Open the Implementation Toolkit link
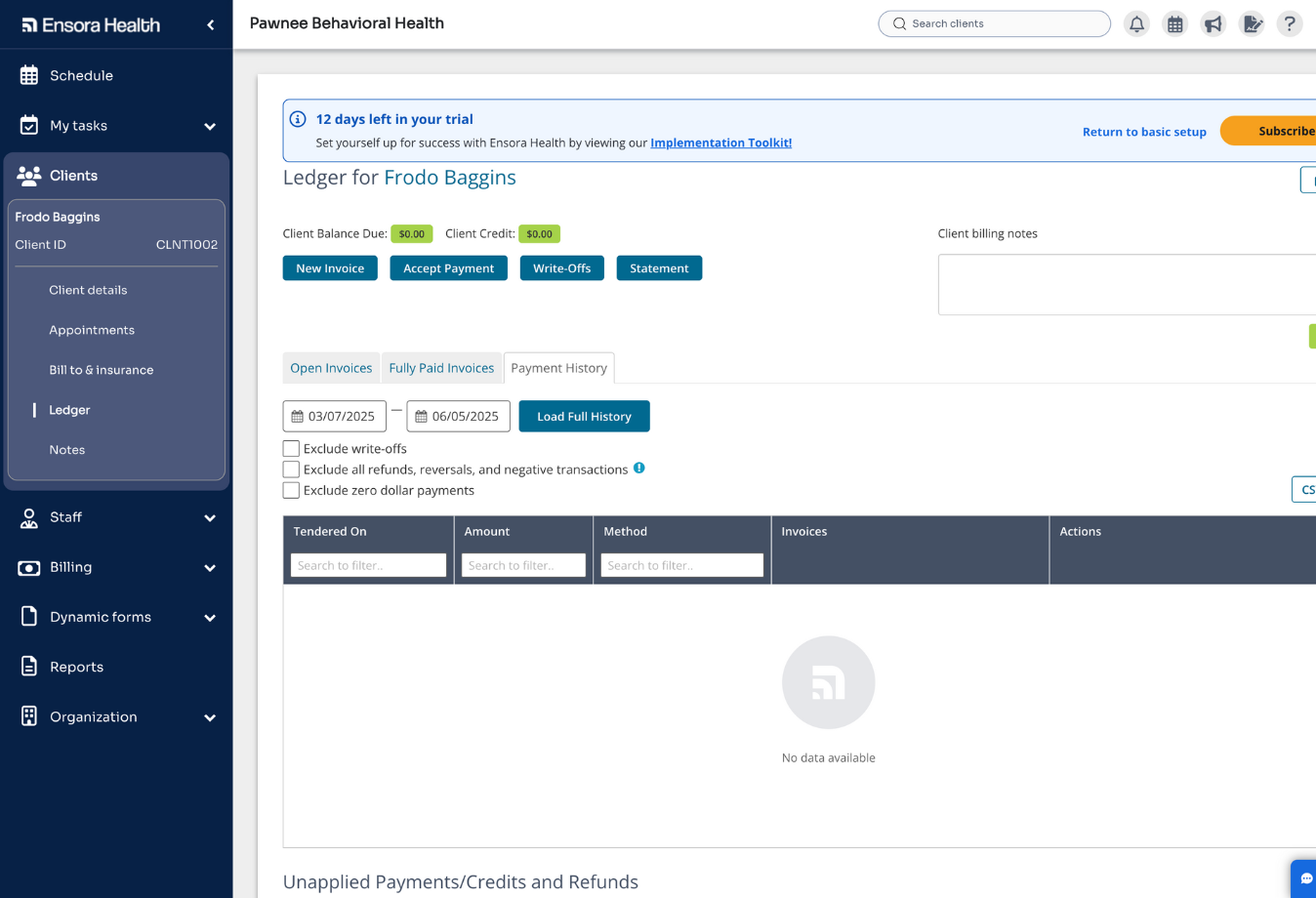Screen dimensions: 1316x898 [x=721, y=143]
